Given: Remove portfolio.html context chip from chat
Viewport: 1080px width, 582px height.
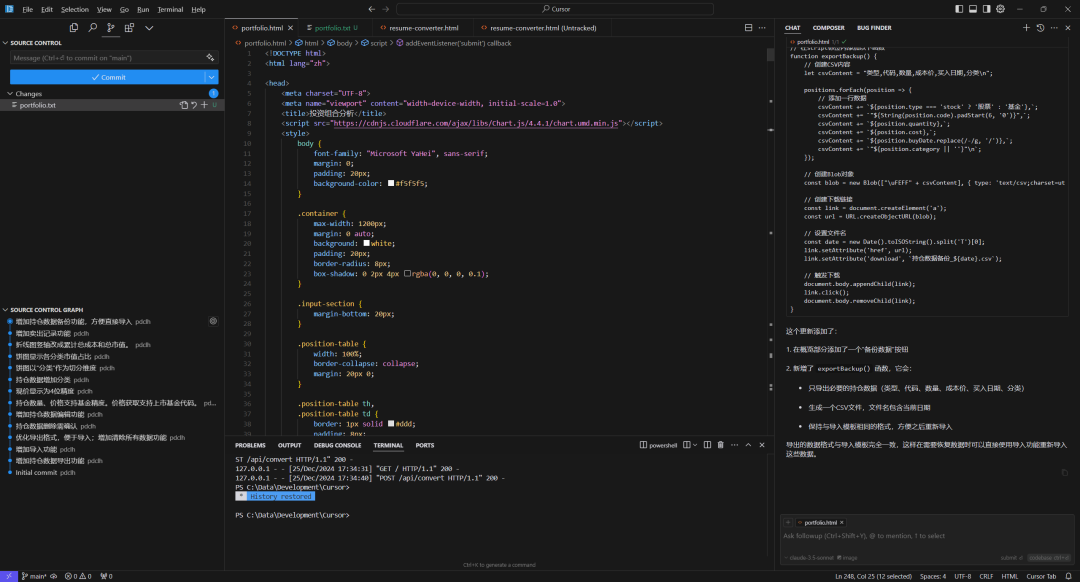Looking at the screenshot, I should click(x=842, y=523).
